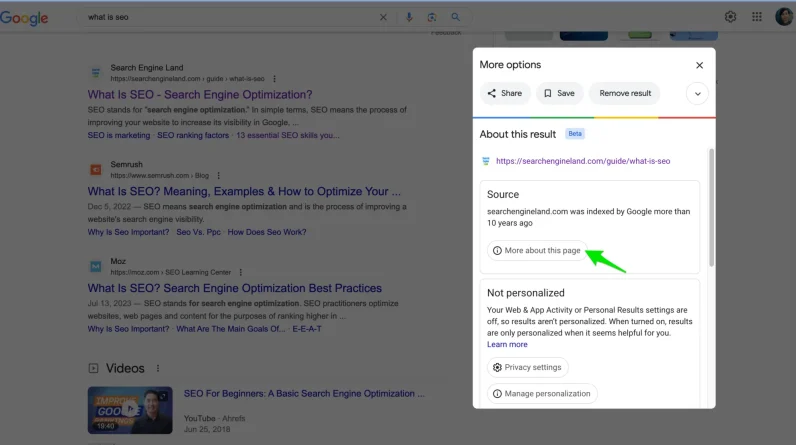
Task: Click the Remove result button
Action: click(x=625, y=93)
